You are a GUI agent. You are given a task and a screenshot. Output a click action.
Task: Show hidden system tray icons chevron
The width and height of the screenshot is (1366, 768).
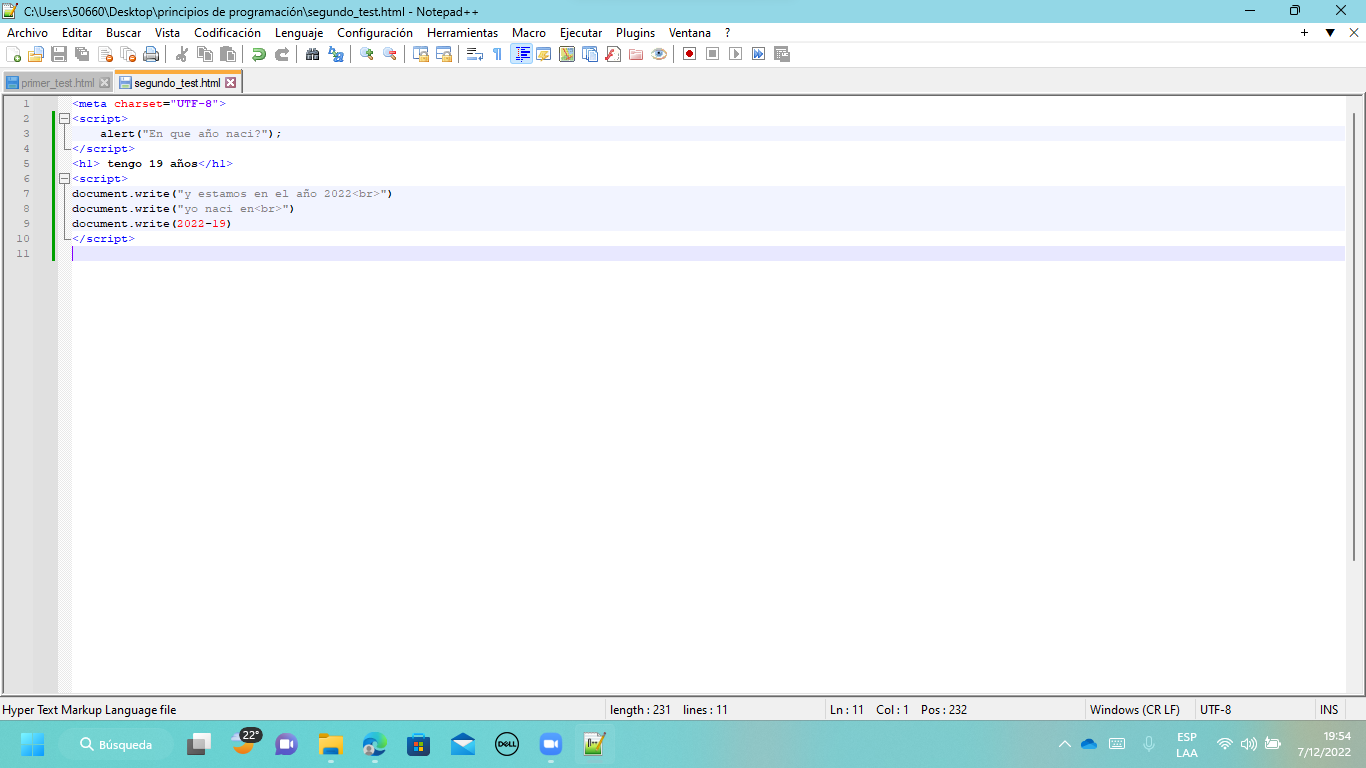(x=1064, y=744)
